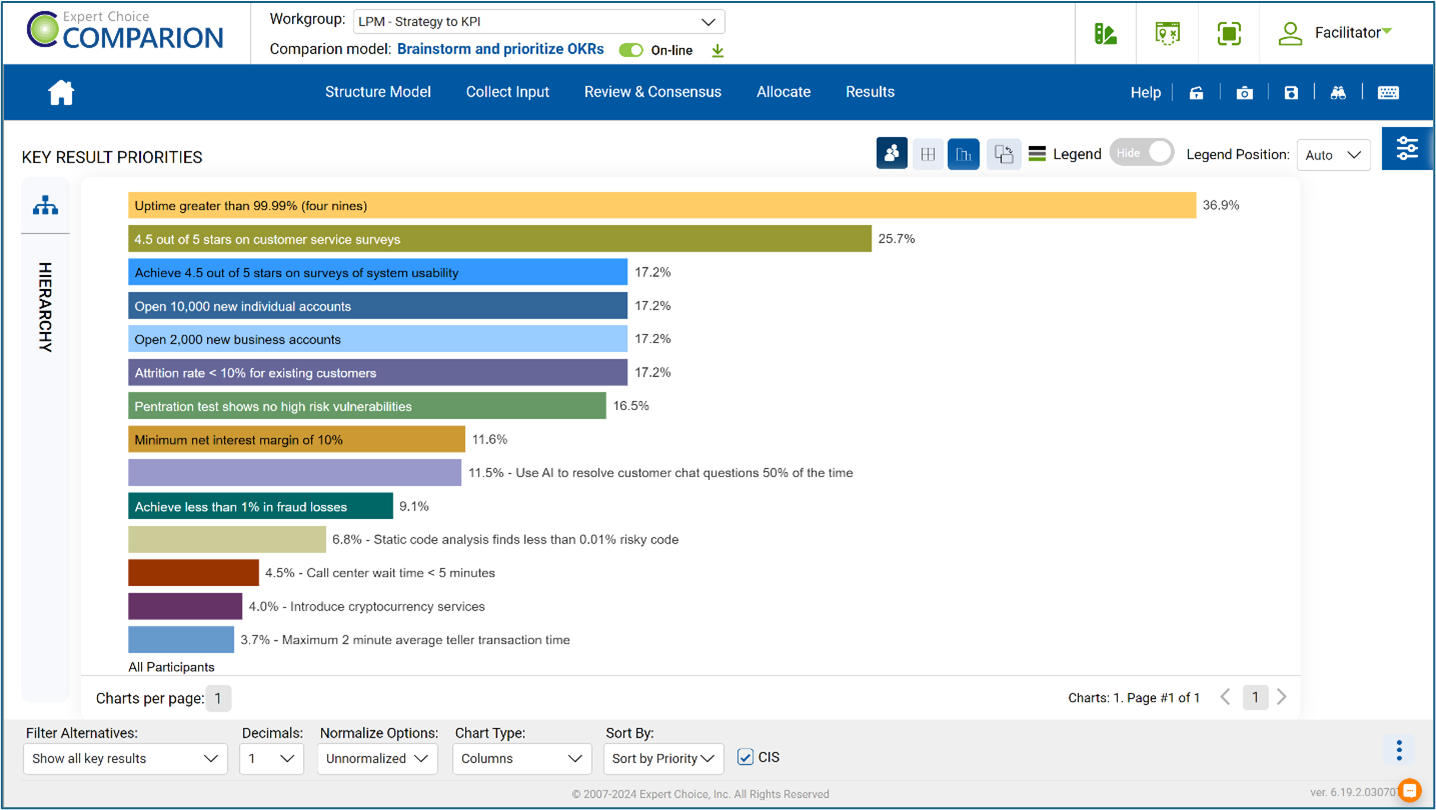The height and width of the screenshot is (810, 1436).
Task: Click the Facilitator account menu
Action: click(x=1350, y=32)
